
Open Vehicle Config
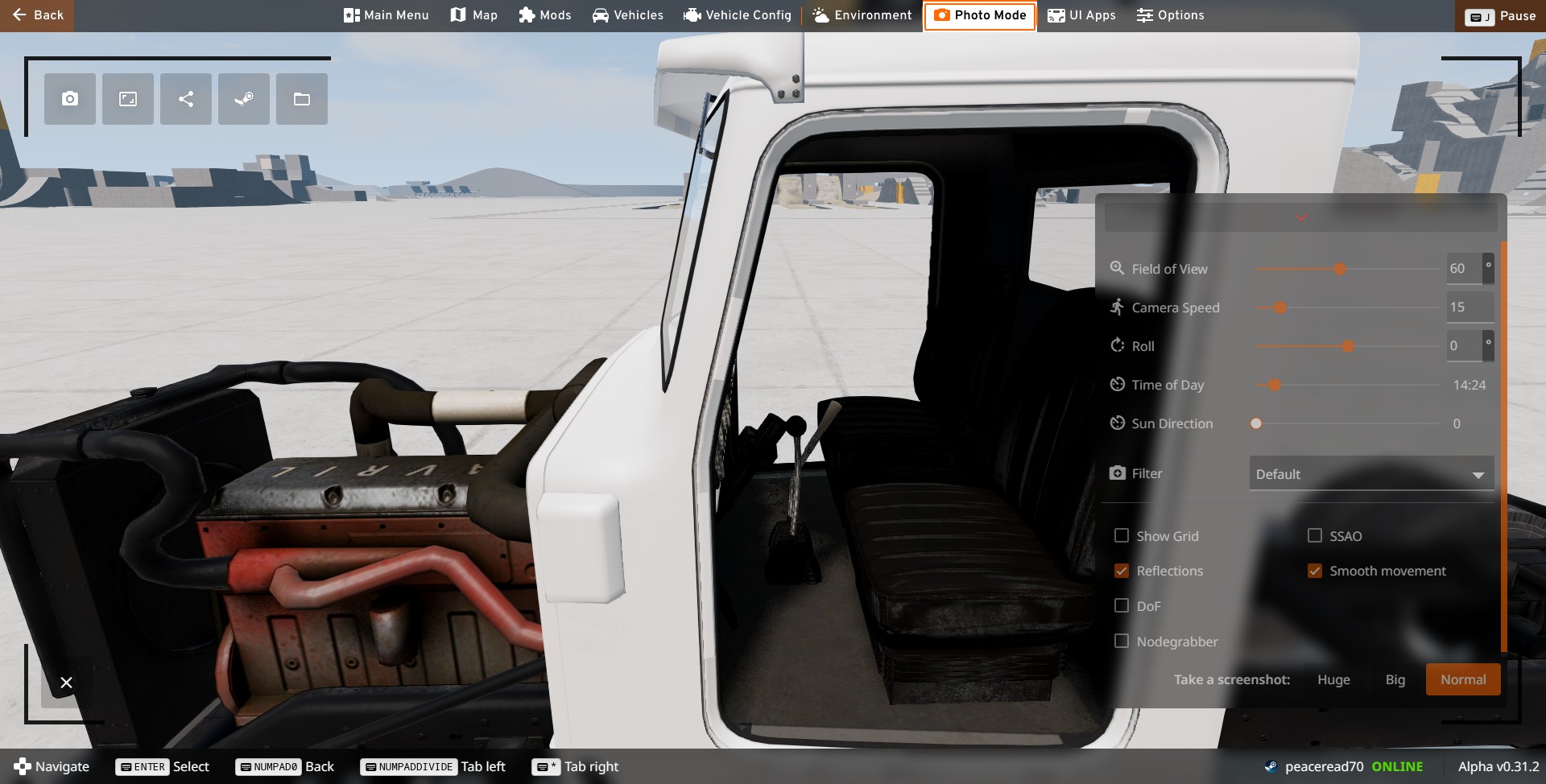click(738, 15)
